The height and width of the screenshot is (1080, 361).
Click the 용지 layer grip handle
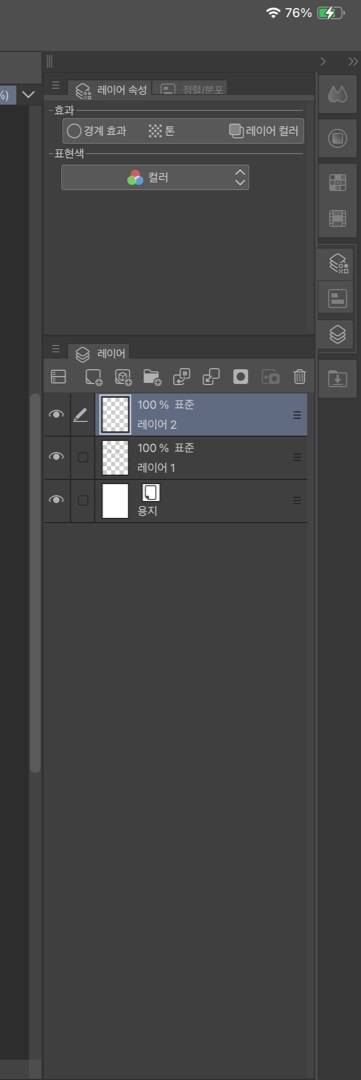point(297,500)
